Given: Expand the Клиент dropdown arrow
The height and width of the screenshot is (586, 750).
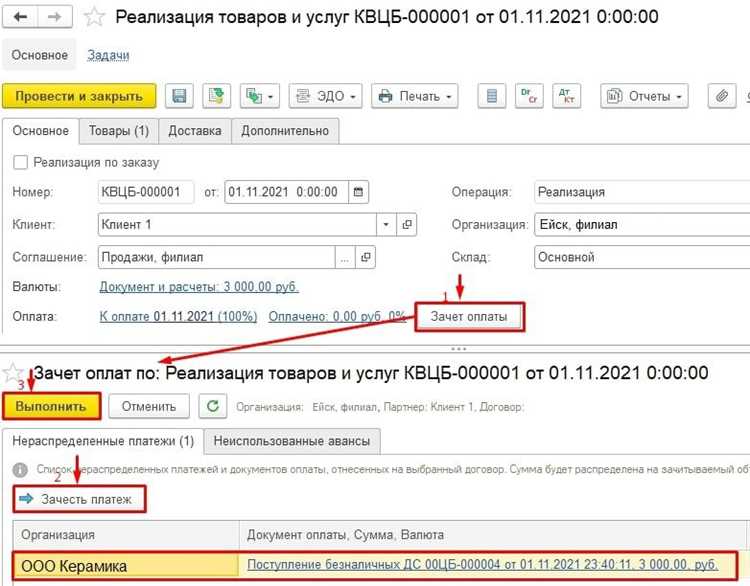Looking at the screenshot, I should tap(386, 224).
